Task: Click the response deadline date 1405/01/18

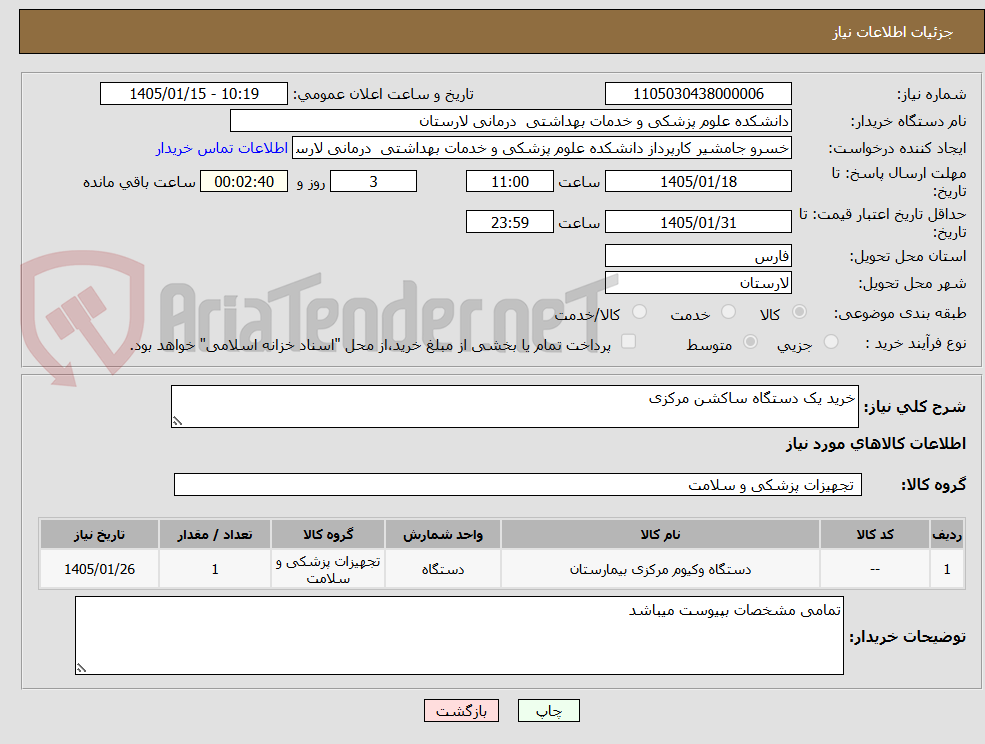Action: [x=698, y=182]
